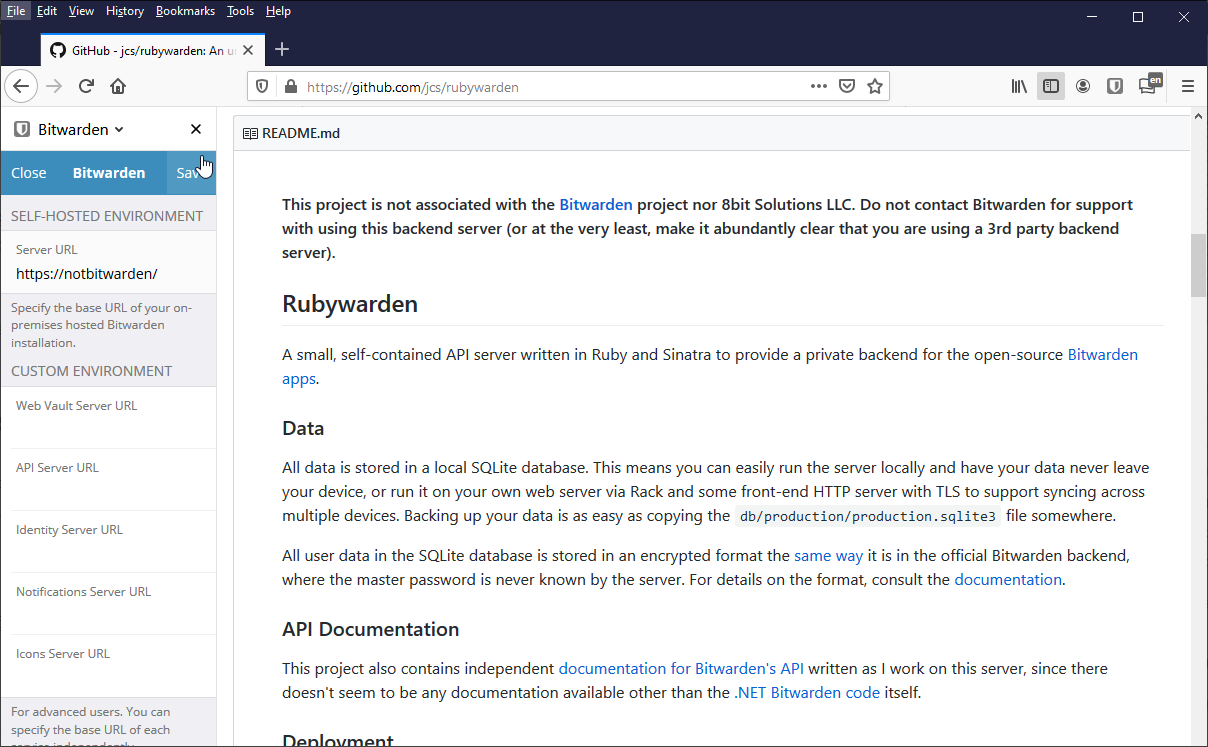
Task: Open the Tools menu
Action: [x=240, y=11]
